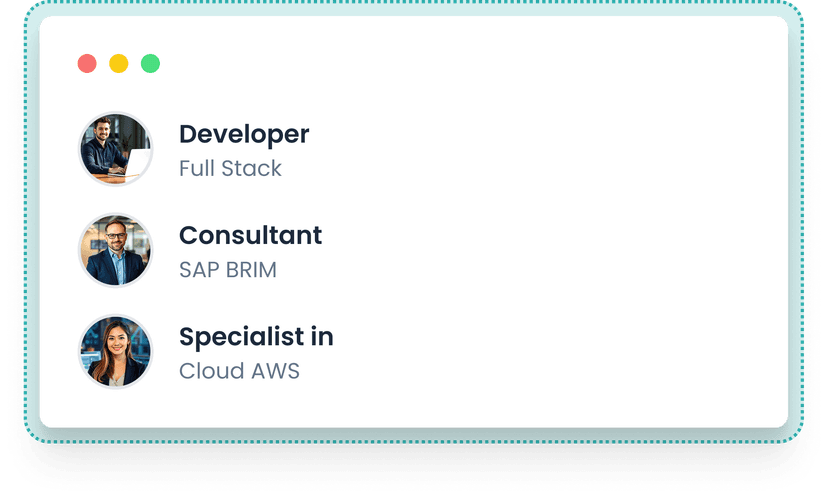Open the Specialist's profile photo
828x499 pixels.
115,352
